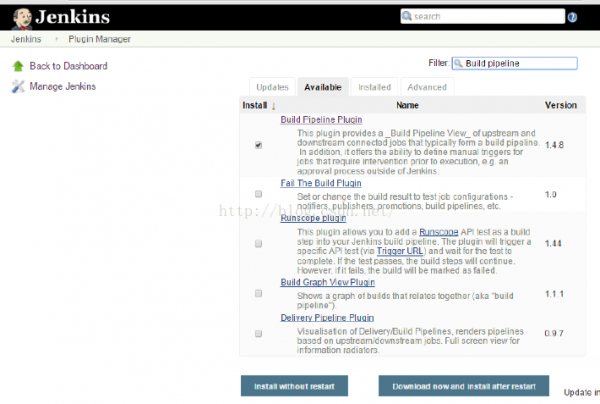This screenshot has width=600, height=404.
Task: Click the breadcrumb separator arrow after Jenkins
Action: 57,39
